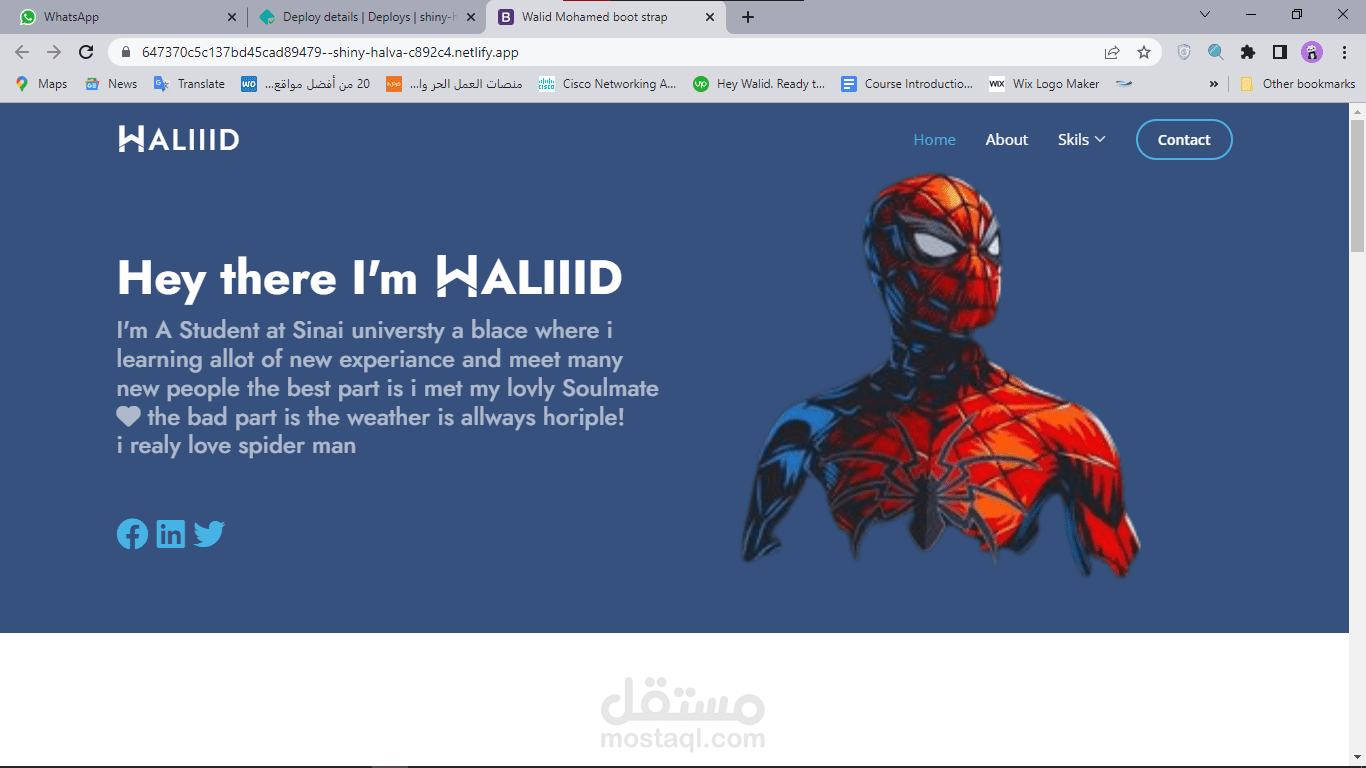Open the Course Introduction bookmark
The width and height of the screenshot is (1366, 768).
click(907, 84)
